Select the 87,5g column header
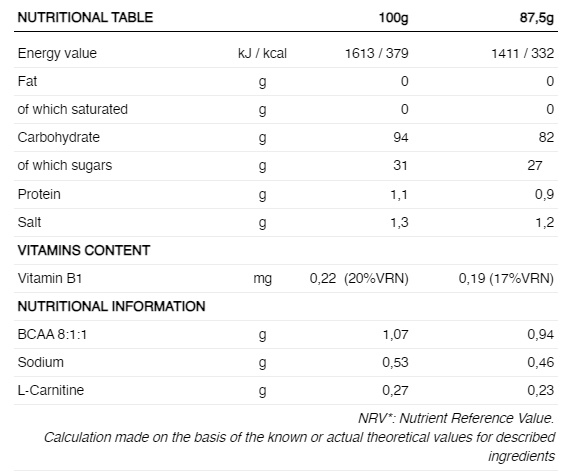The image size is (570, 472). pos(537,18)
